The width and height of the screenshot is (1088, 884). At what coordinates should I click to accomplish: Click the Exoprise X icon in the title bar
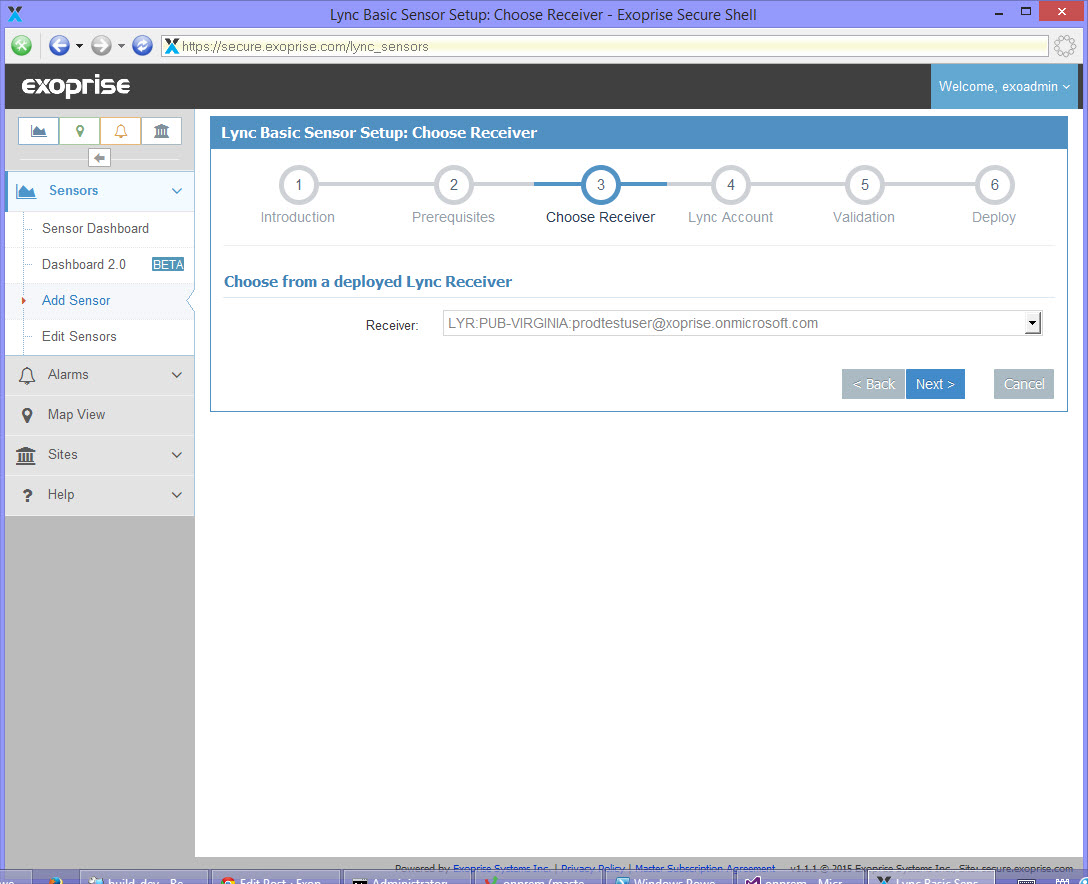click(x=15, y=14)
